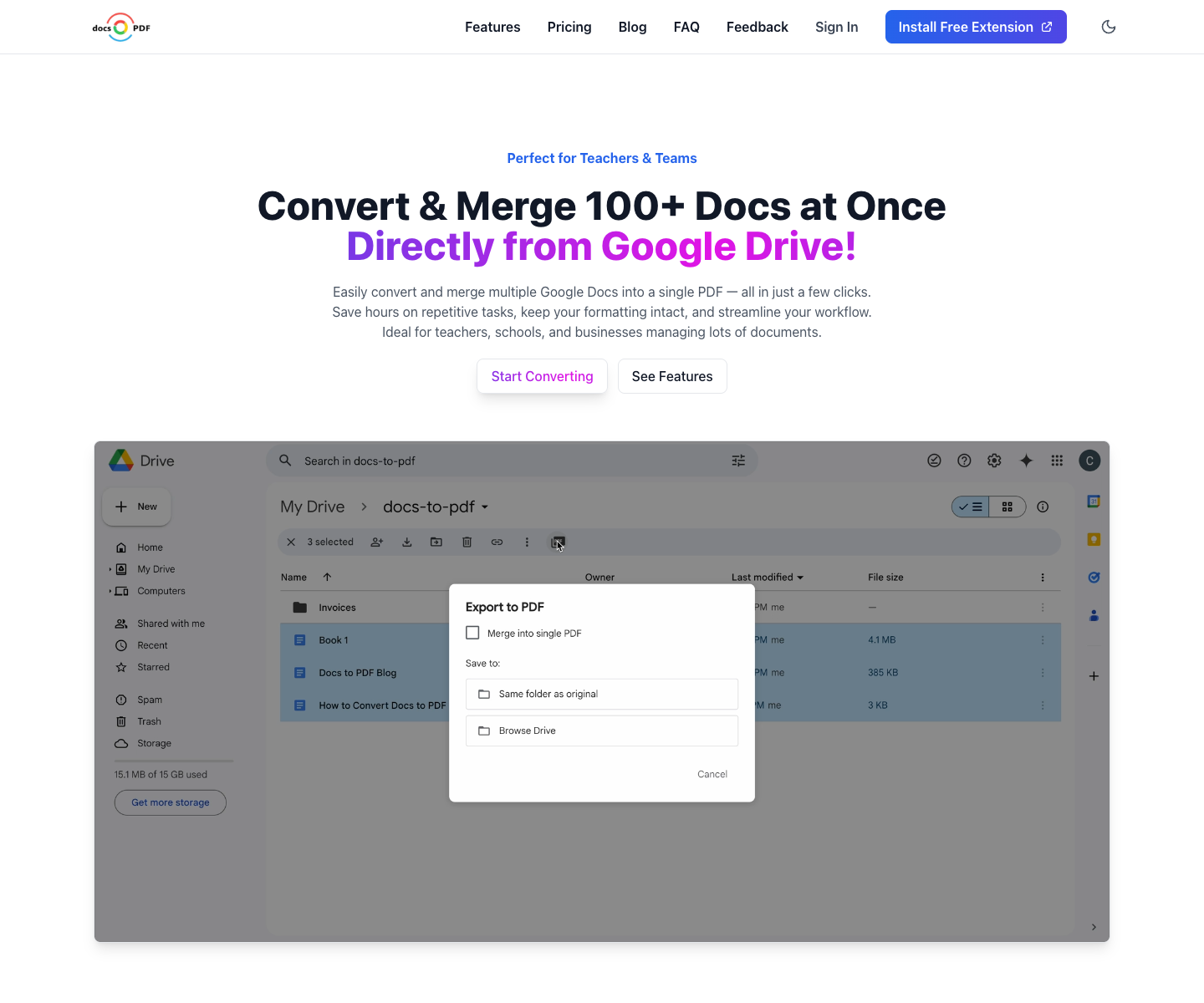
Task: Click the Export to PDF extension icon
Action: pos(558,542)
